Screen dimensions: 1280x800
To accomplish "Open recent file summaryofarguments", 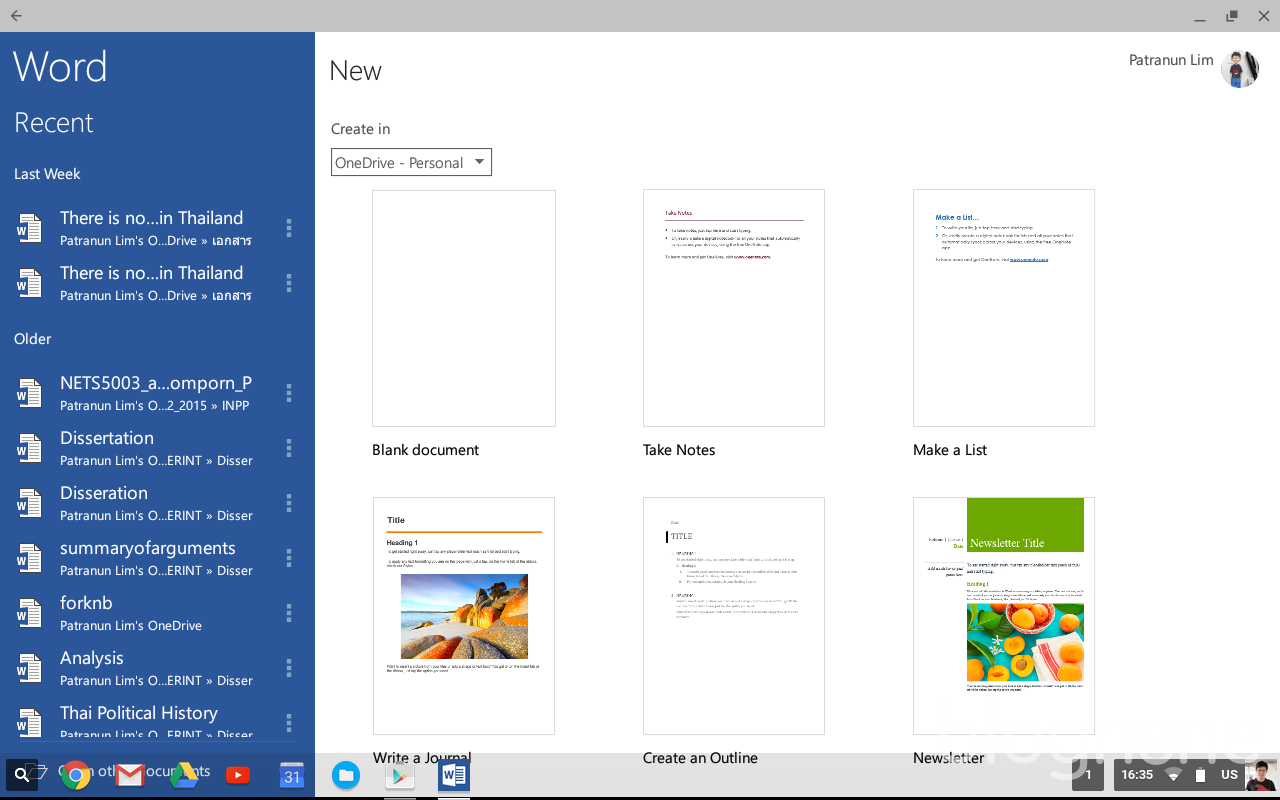I will [156, 558].
